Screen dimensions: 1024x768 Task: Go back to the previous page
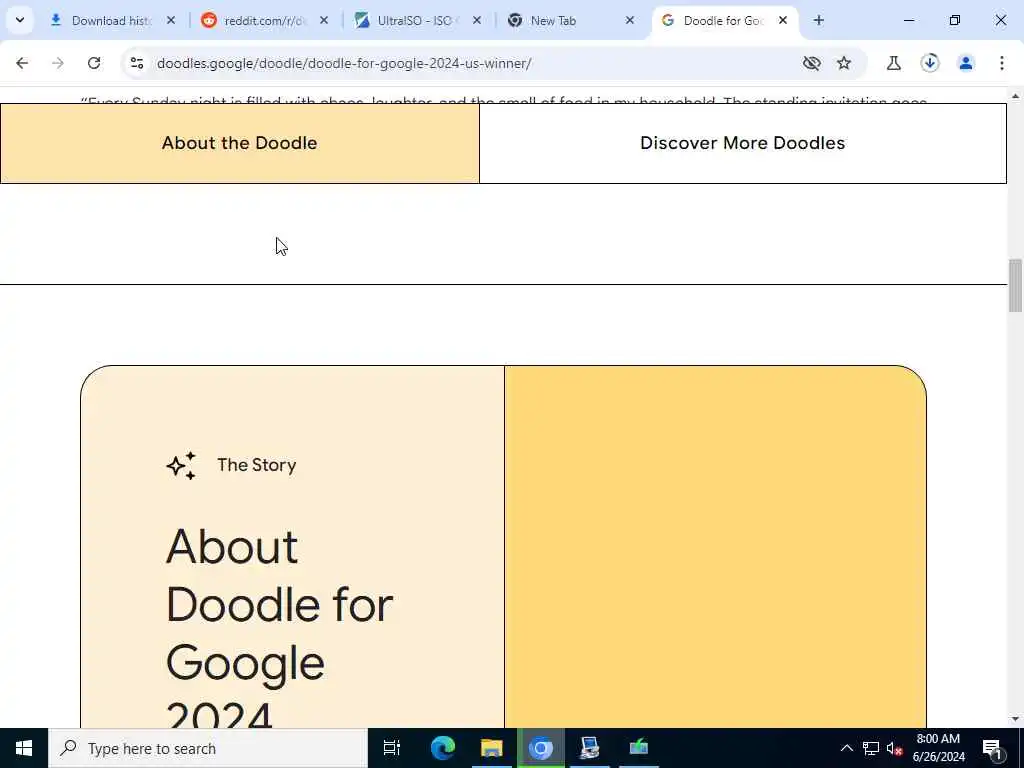click(x=22, y=63)
